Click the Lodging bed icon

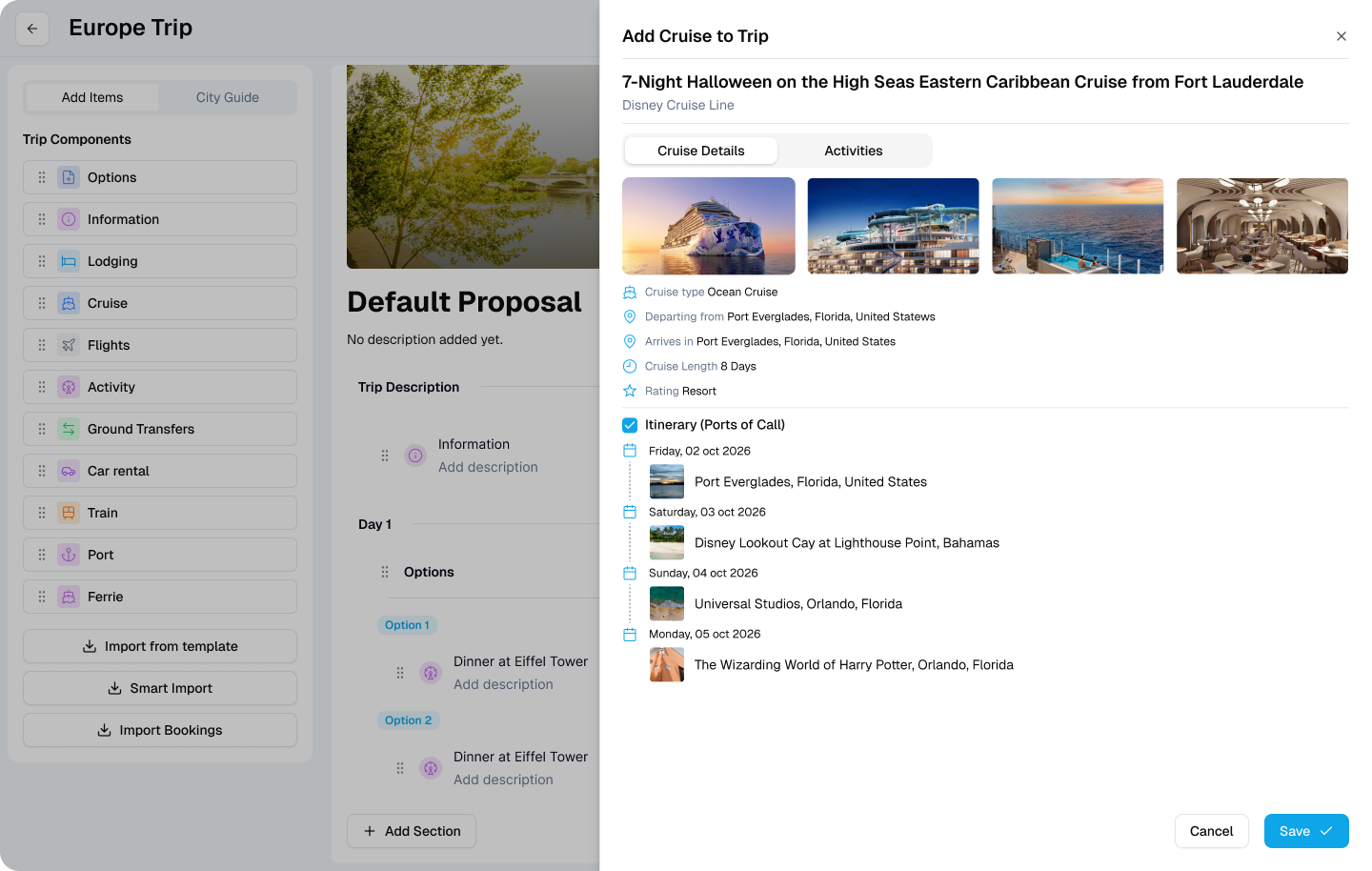coord(69,261)
